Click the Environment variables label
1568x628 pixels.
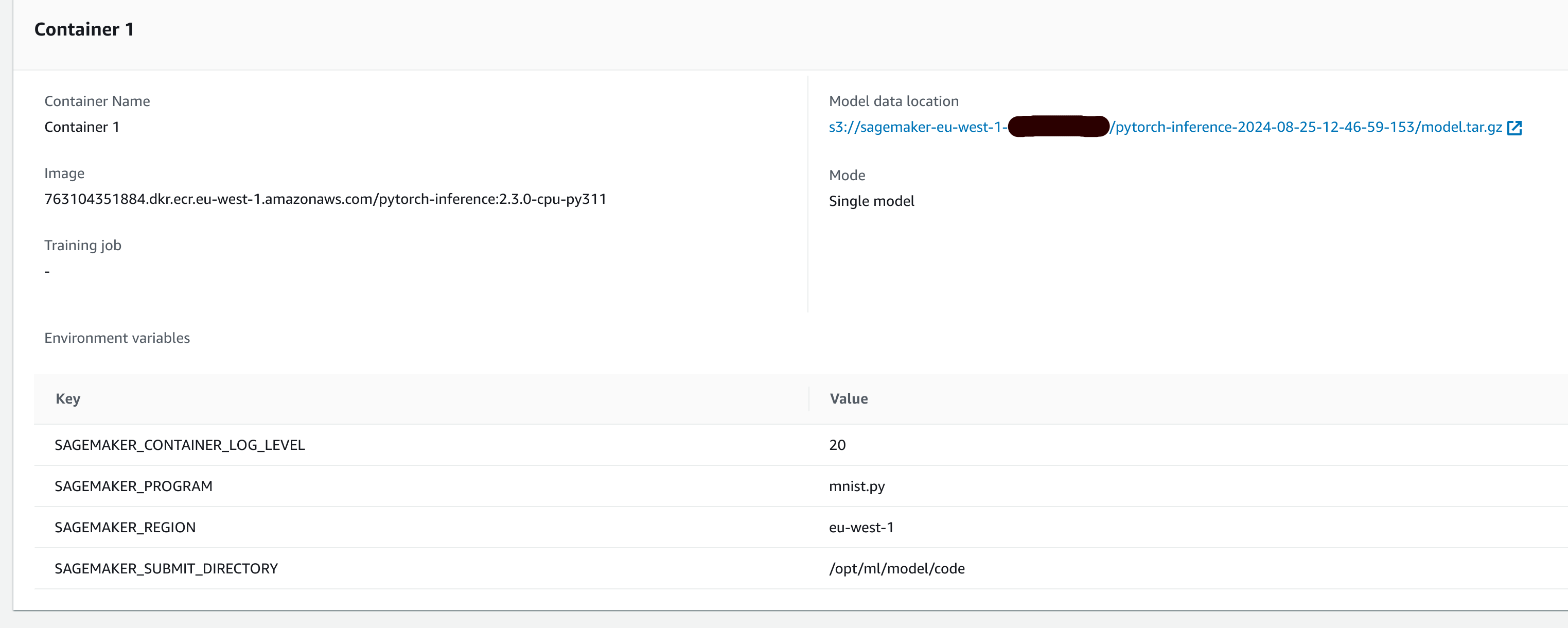tap(117, 338)
